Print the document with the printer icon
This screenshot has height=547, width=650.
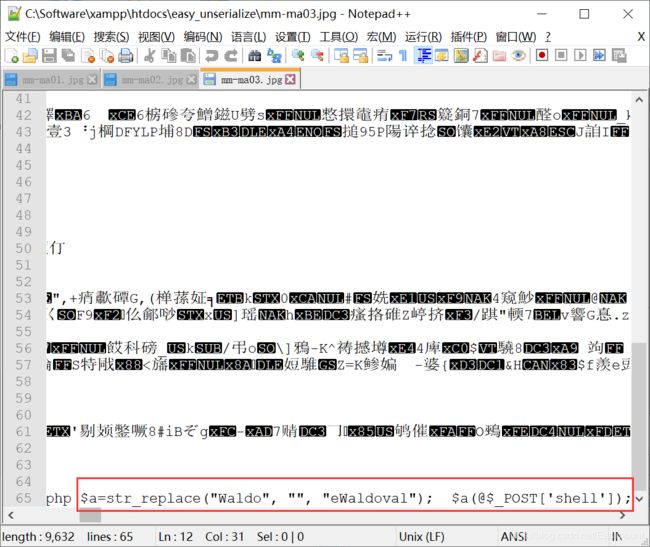click(126, 56)
